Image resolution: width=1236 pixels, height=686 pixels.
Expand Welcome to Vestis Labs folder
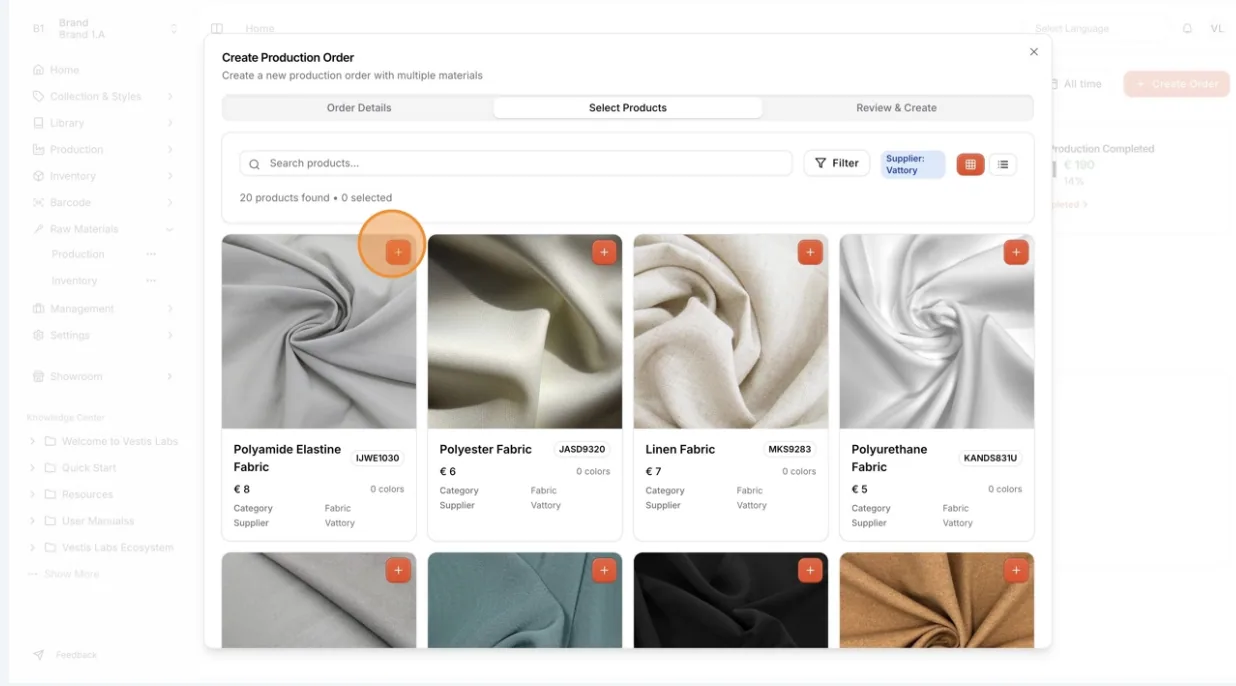[104, 441]
